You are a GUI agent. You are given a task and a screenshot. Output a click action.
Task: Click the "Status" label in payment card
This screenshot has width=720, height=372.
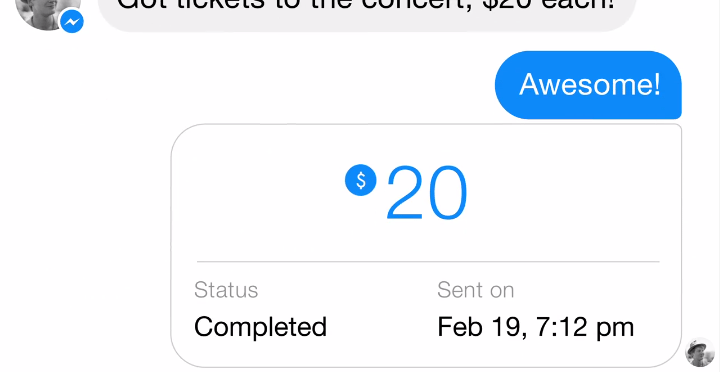[226, 290]
